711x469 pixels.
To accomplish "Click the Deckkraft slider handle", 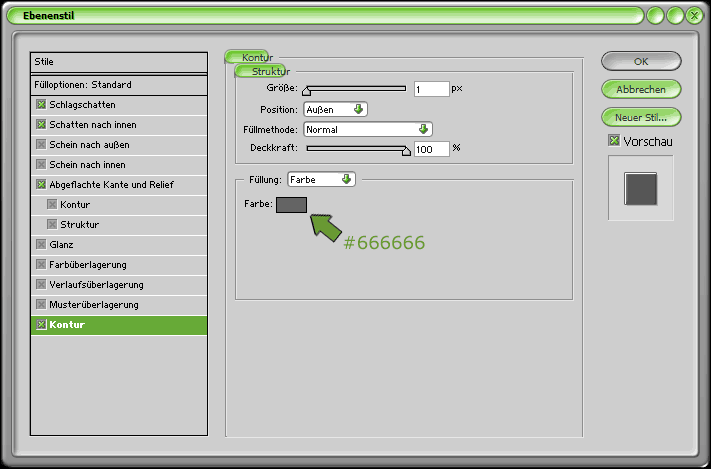I will (406, 151).
